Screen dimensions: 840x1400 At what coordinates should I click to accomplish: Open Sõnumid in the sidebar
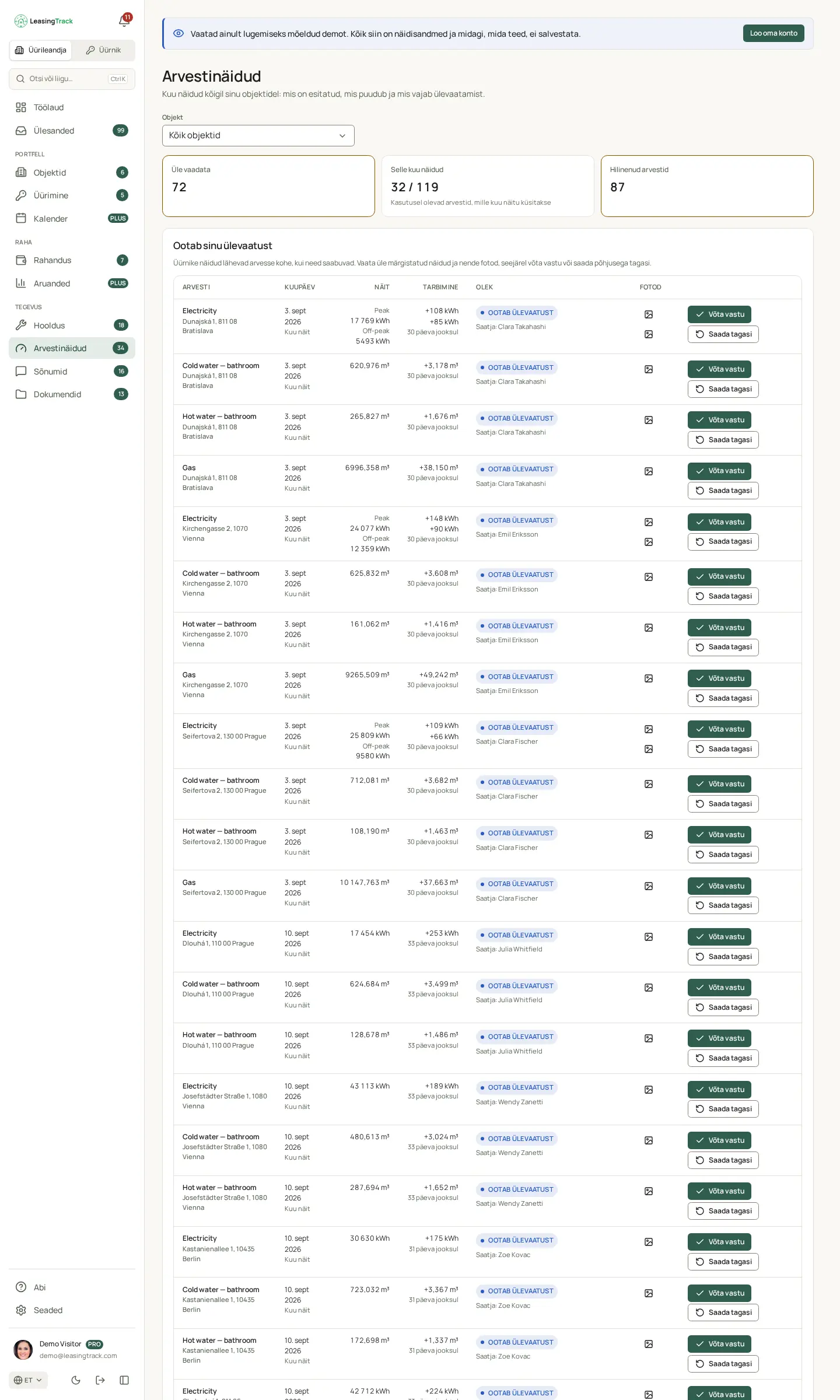(x=72, y=372)
